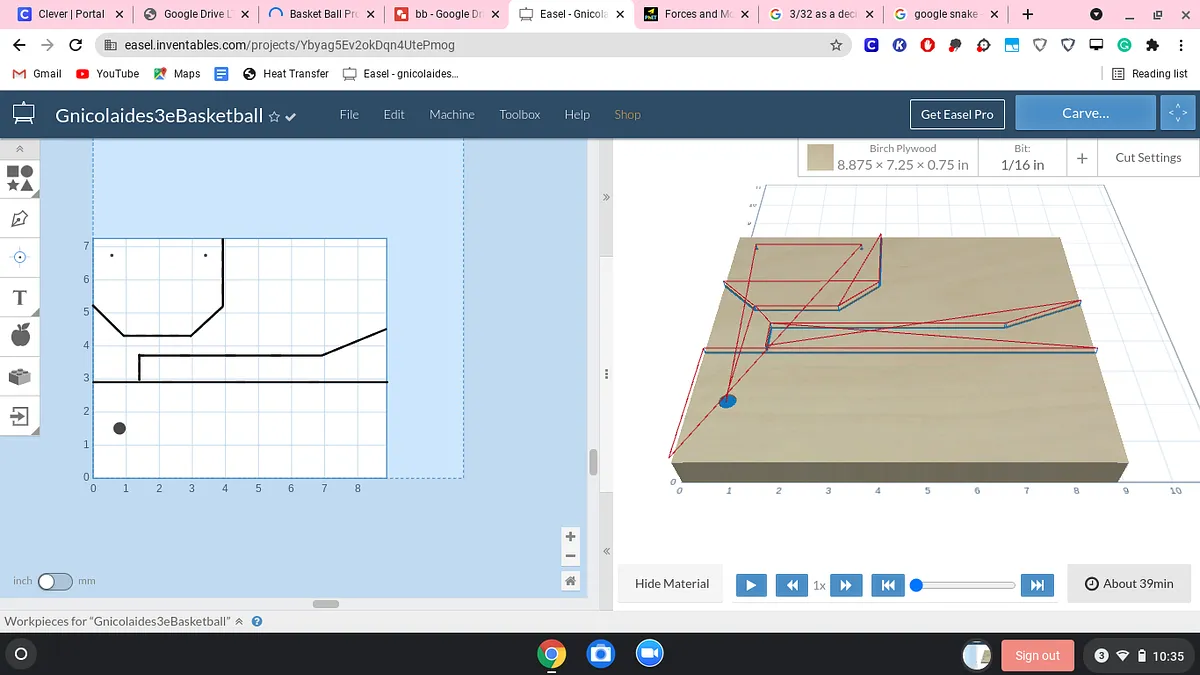Select the Pen drawing tool
The image size is (1200, 675).
tap(20, 218)
